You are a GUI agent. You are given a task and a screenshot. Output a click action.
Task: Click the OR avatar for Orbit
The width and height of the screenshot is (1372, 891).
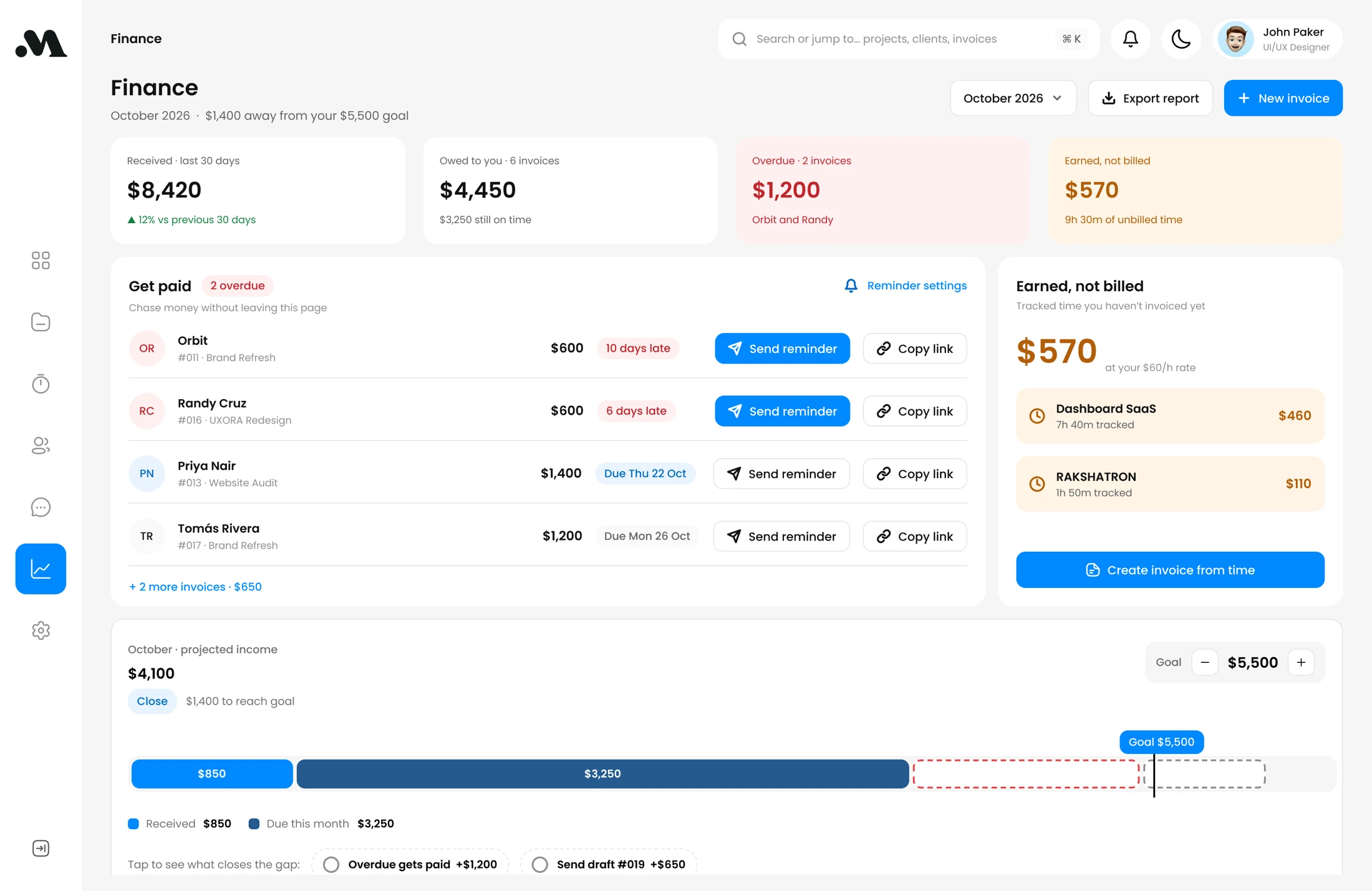coord(147,349)
